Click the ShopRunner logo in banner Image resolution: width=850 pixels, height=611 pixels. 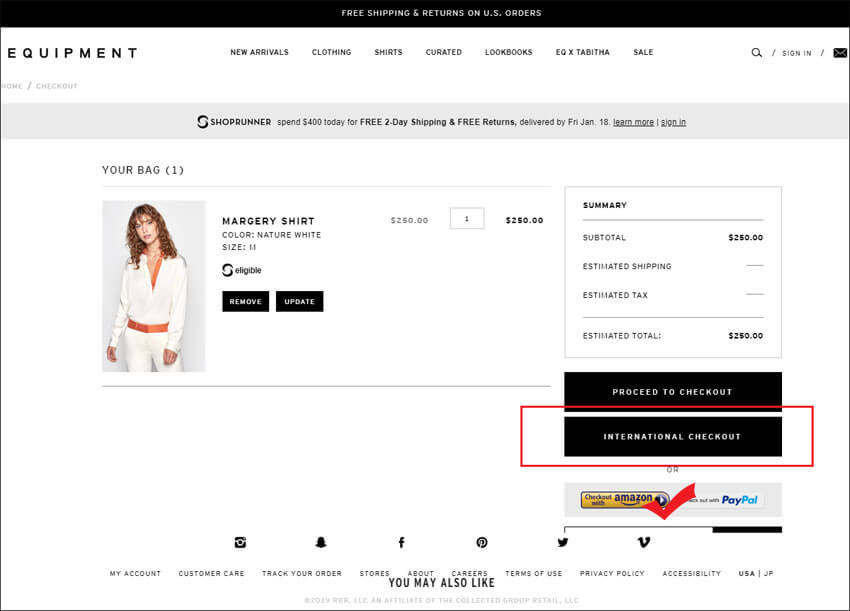234,122
